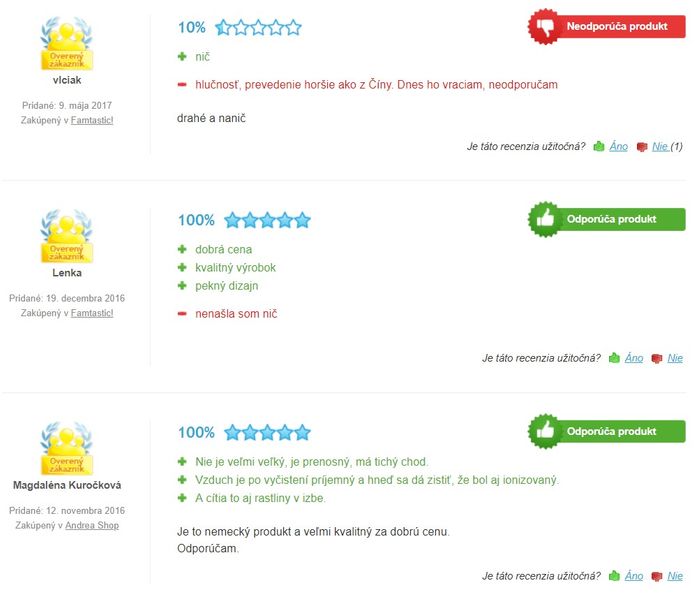
Task: Click green thumbs-up icon in vlciak's review
Action: click(599, 146)
